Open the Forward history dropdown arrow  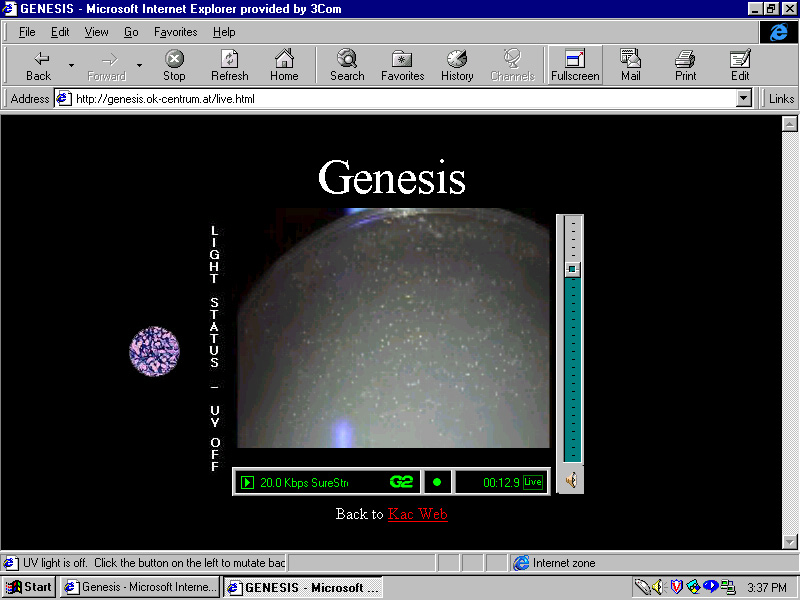(139, 65)
